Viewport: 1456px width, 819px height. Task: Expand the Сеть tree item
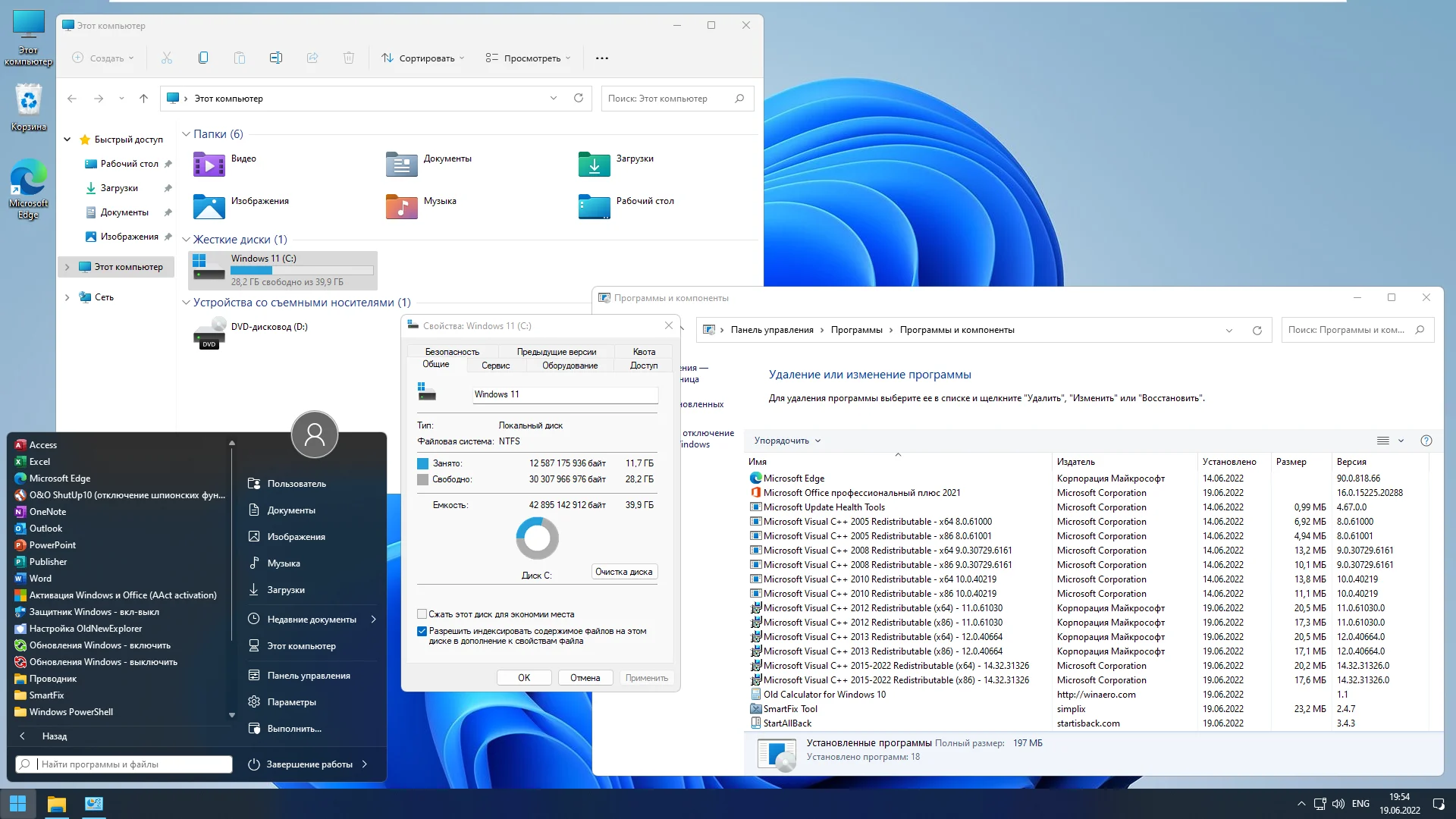tap(67, 297)
